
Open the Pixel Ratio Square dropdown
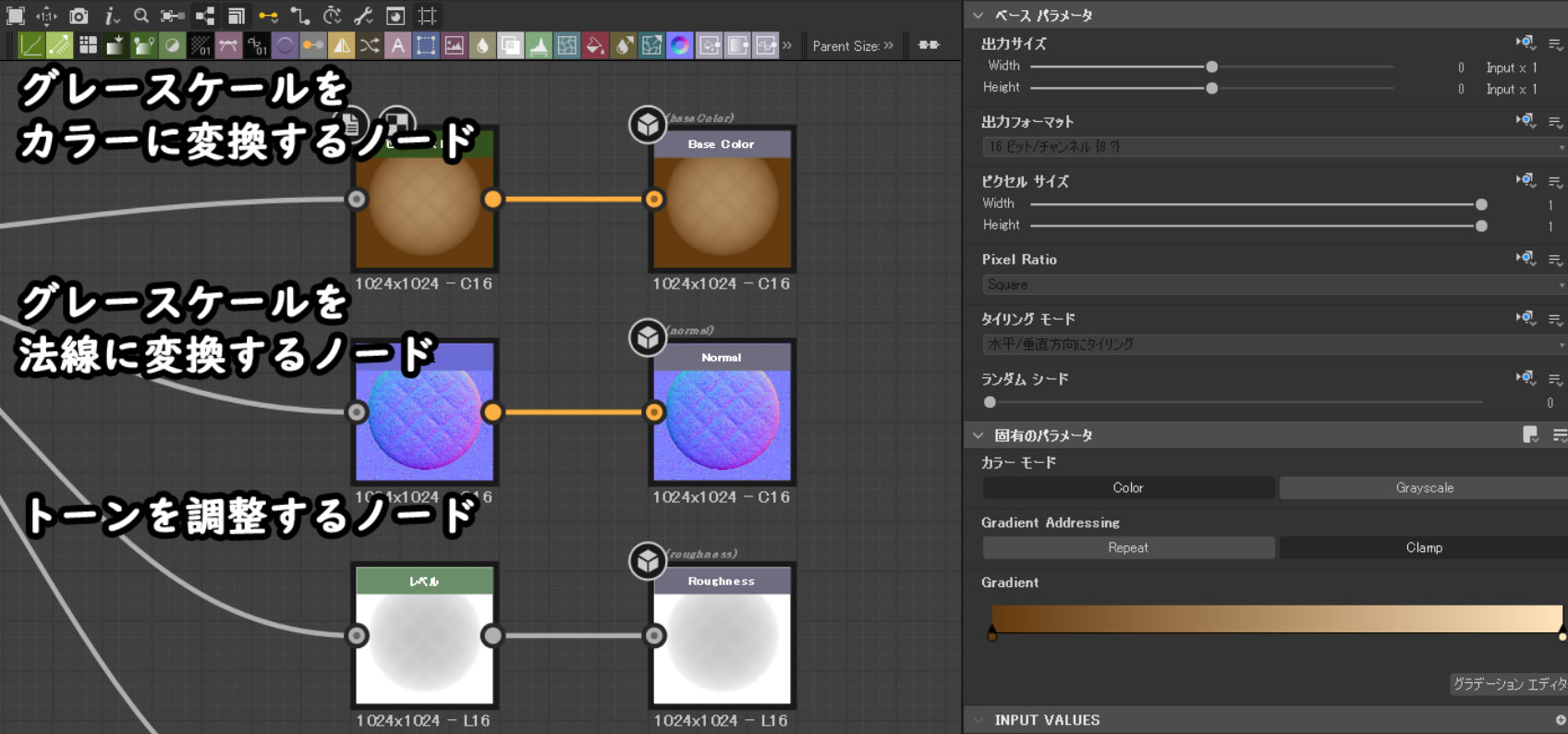click(x=1274, y=285)
